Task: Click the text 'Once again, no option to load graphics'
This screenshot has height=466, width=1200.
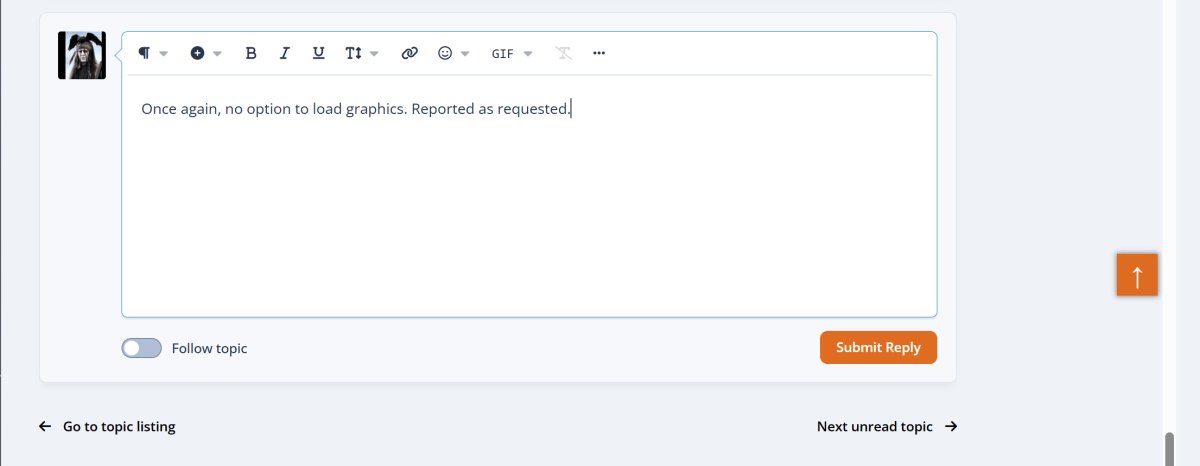Action: click(x=274, y=109)
